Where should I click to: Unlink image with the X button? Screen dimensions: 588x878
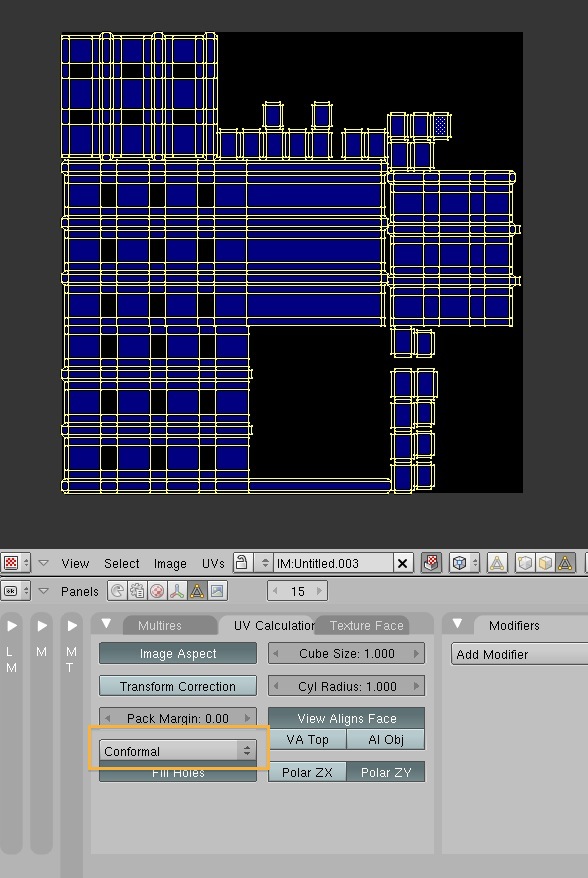tap(403, 563)
